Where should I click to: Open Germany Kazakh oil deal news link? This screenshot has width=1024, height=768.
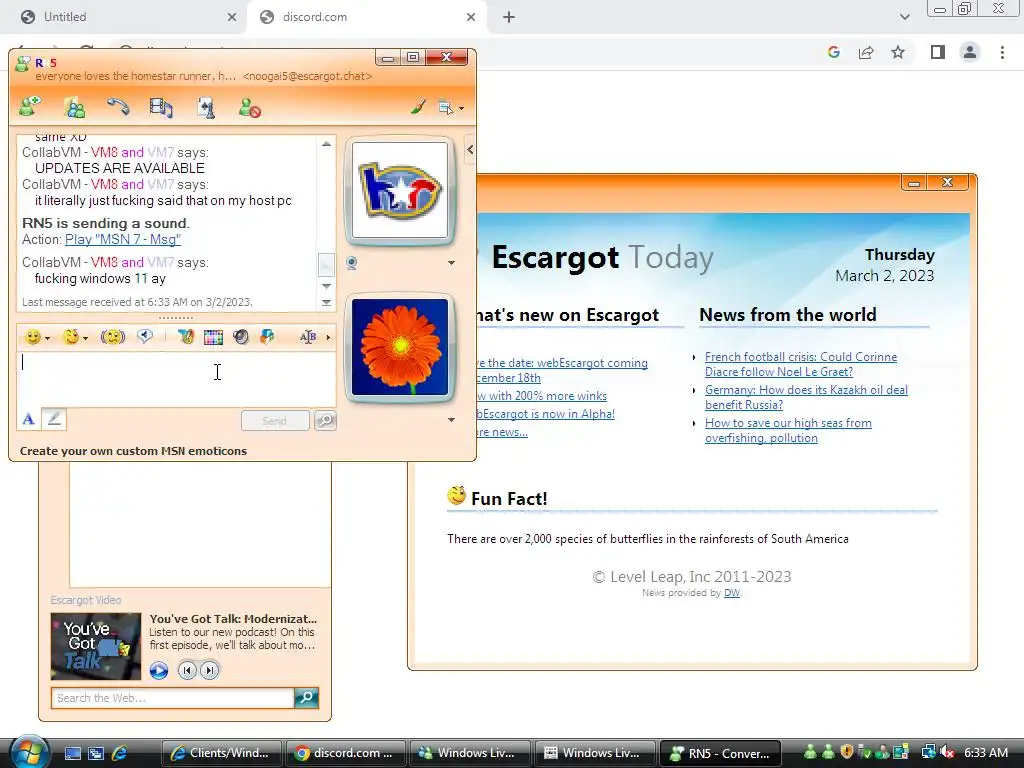pyautogui.click(x=806, y=397)
